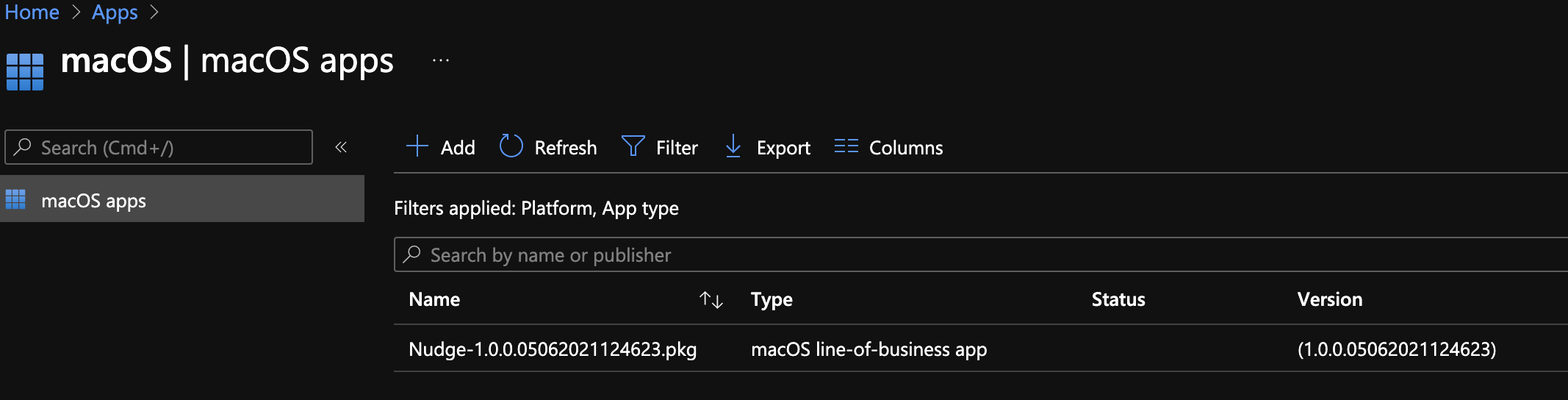Click the macOS apps grid icon in page header
Viewport: 1568px width, 400px height.
tap(25, 71)
